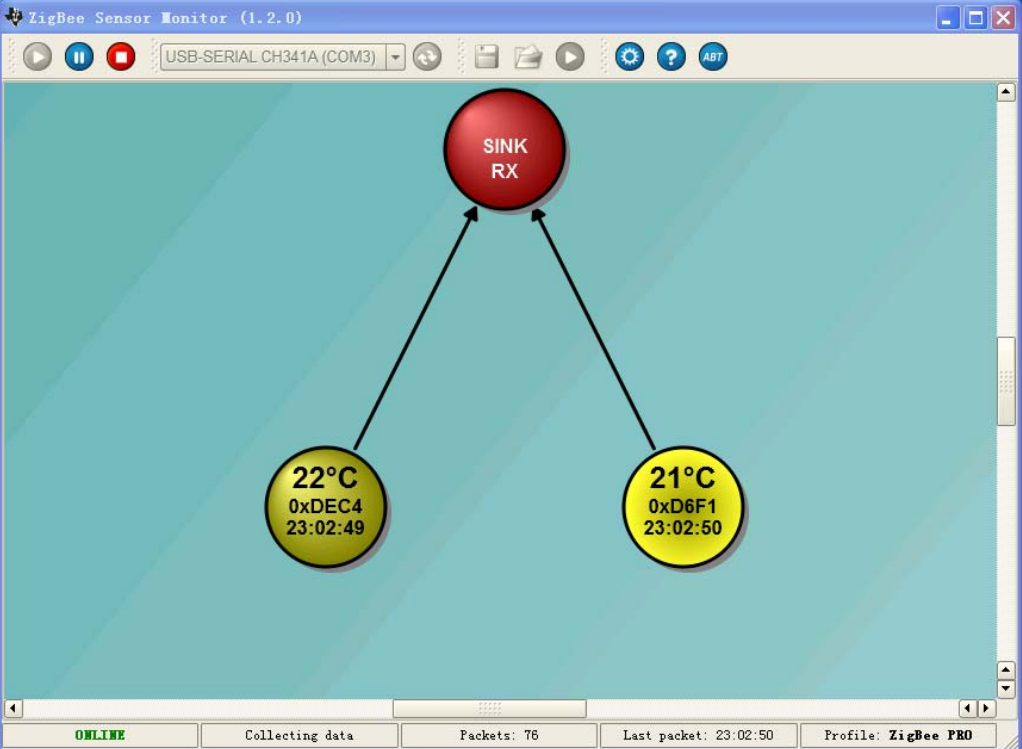1022x749 pixels.
Task: Open the Help question mark icon
Action: pos(670,57)
